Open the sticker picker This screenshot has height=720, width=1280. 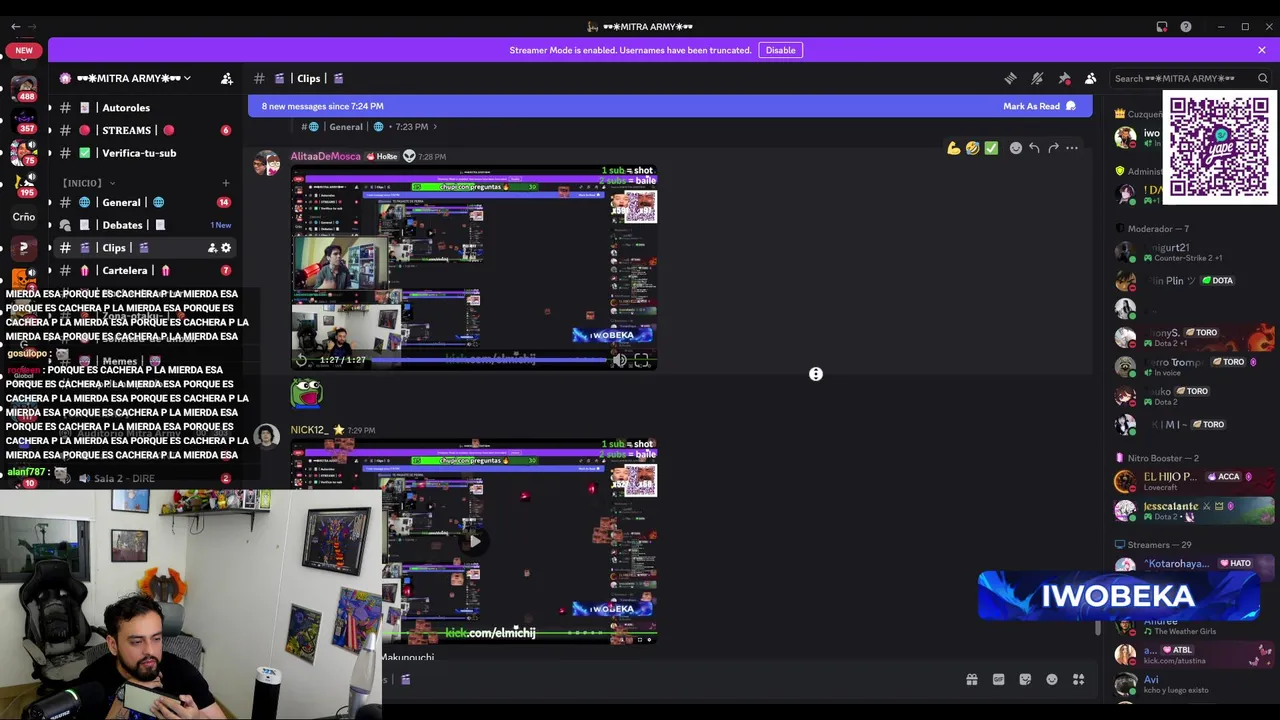pos(1025,680)
